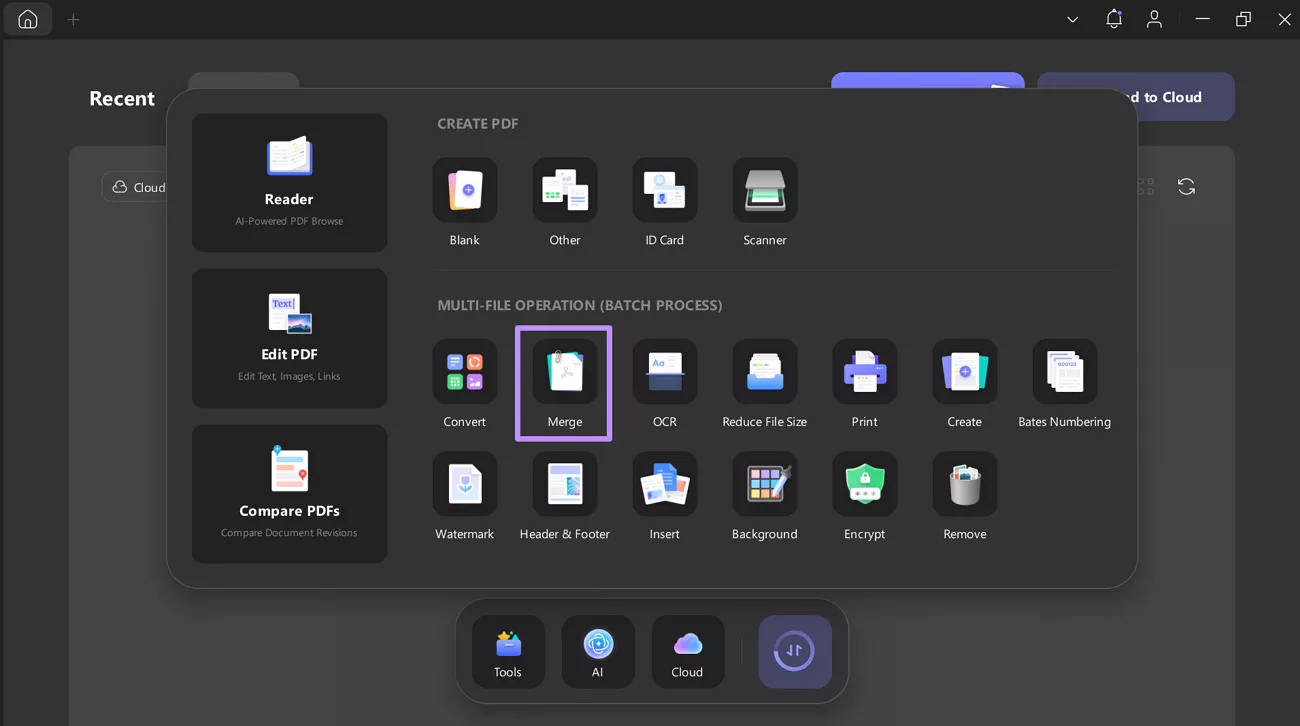
Task: Open Bates Numbering tool
Action: 1064,373
